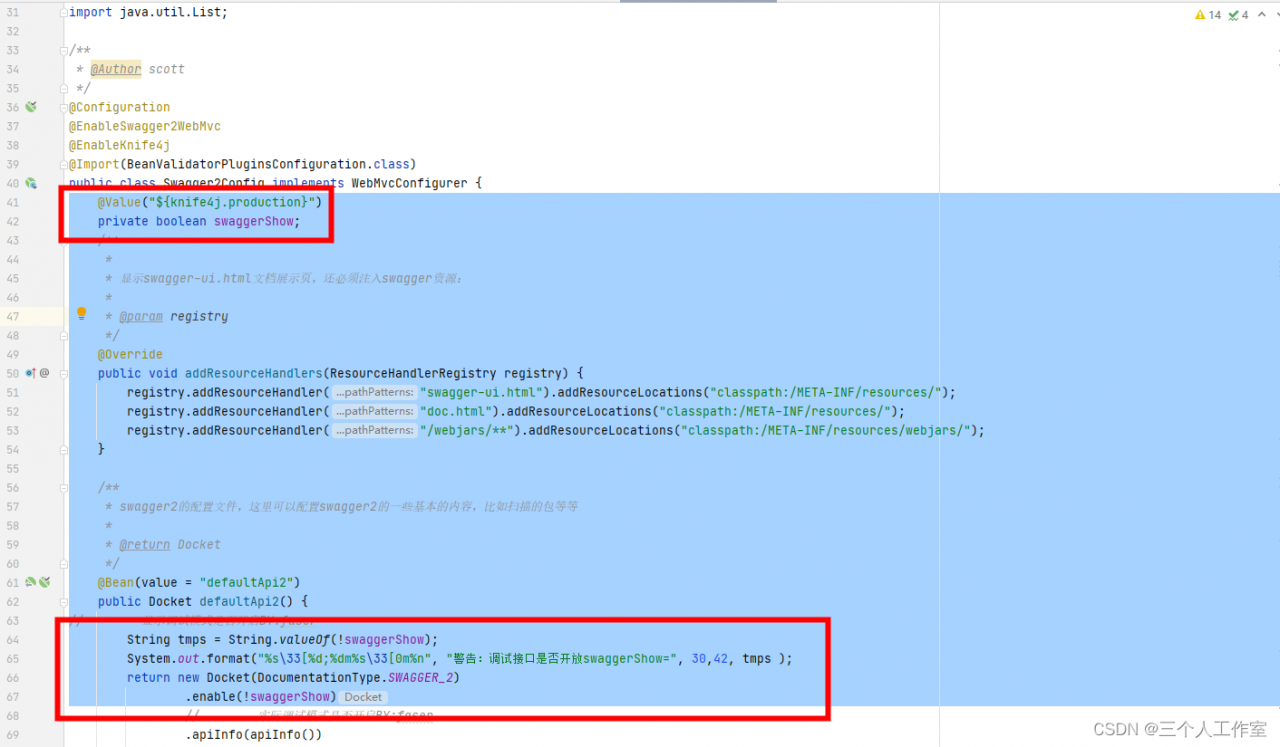Collapse the class annotations fold at line 36
Screen dimensions: 1280x747
coord(65,107)
